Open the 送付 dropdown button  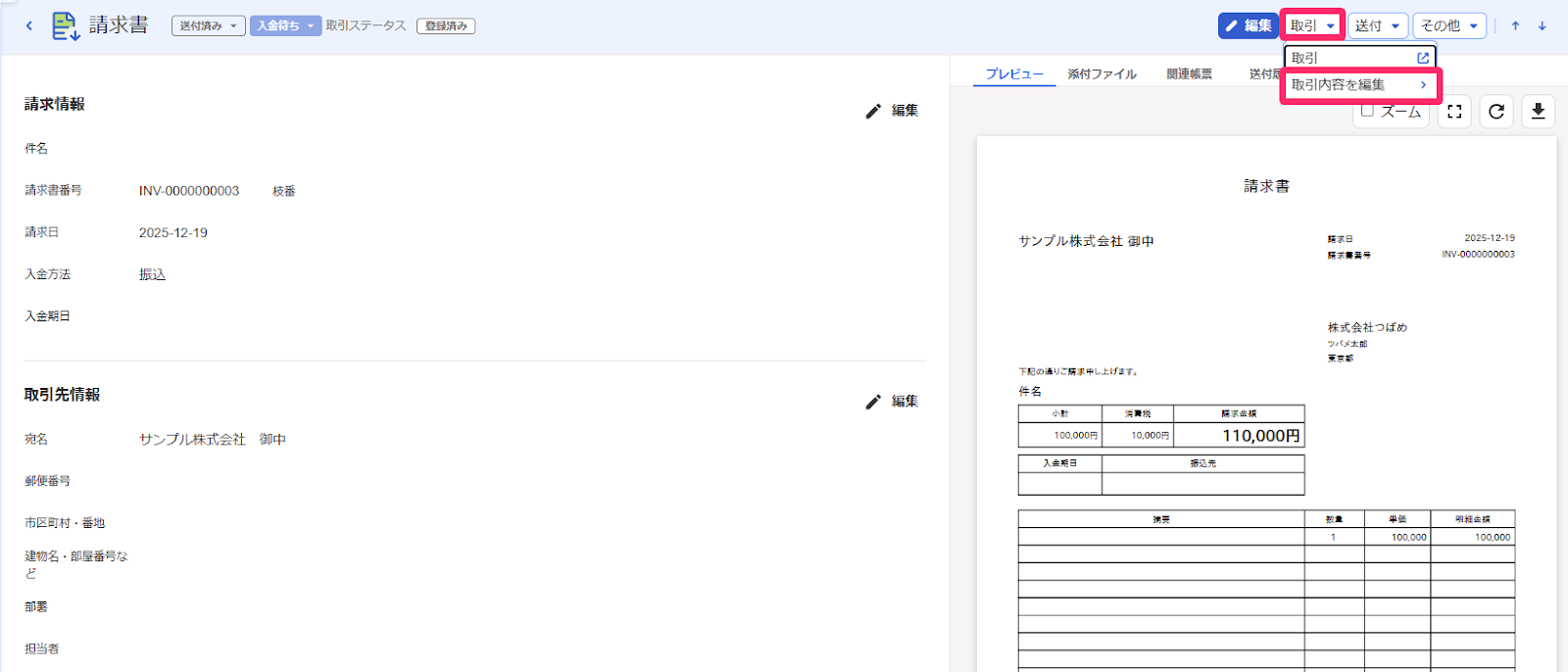(1378, 25)
